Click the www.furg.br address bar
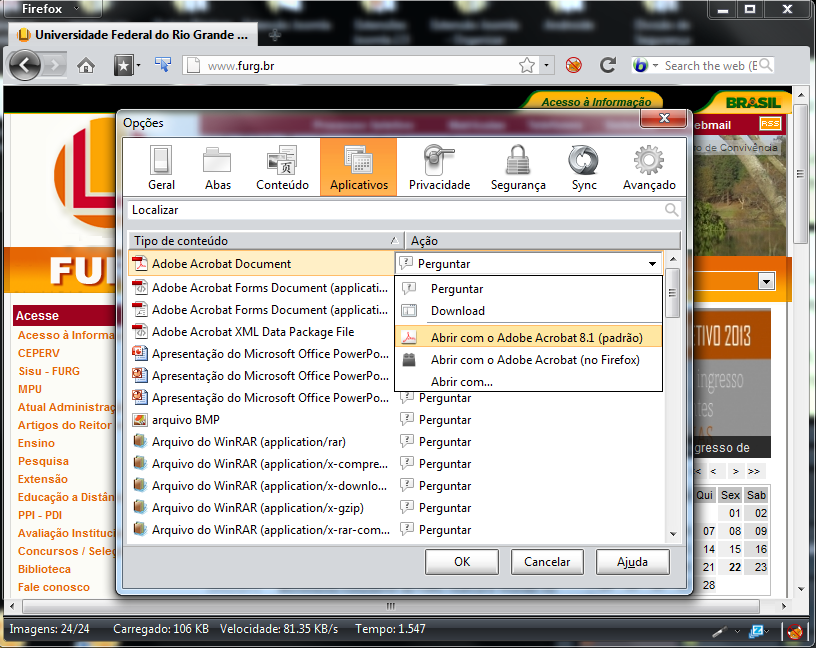816x648 pixels. (x=359, y=66)
